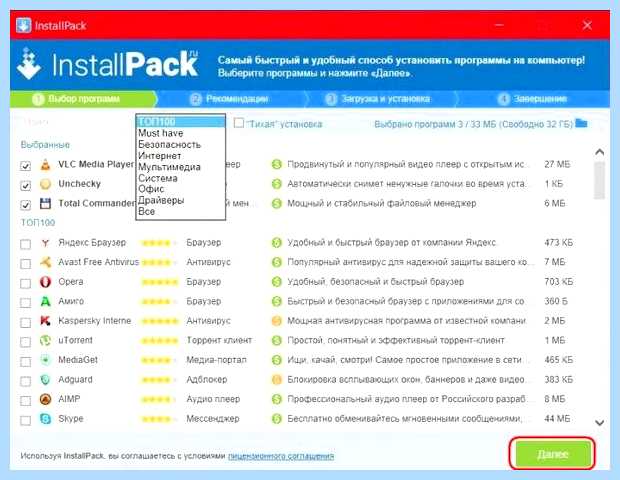This screenshot has width=620, height=480.
Task: Open the download folder icon
Action: pos(581,123)
